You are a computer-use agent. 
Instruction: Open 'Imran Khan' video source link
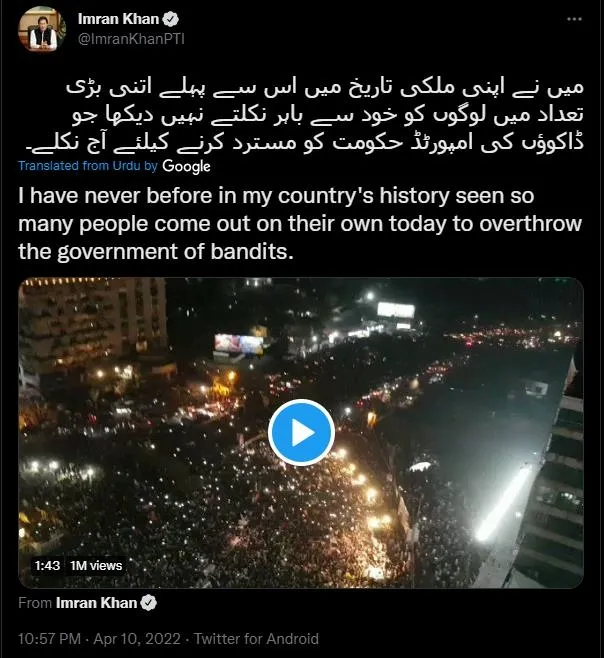pos(97,603)
